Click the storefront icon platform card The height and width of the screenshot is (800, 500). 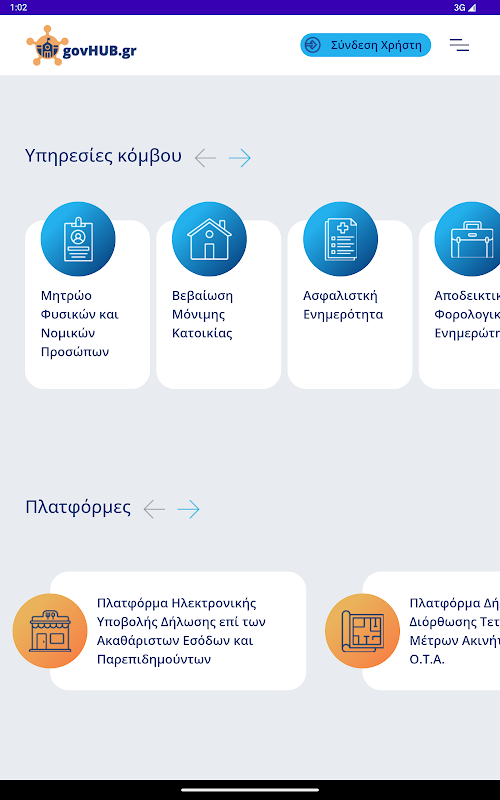(50, 631)
